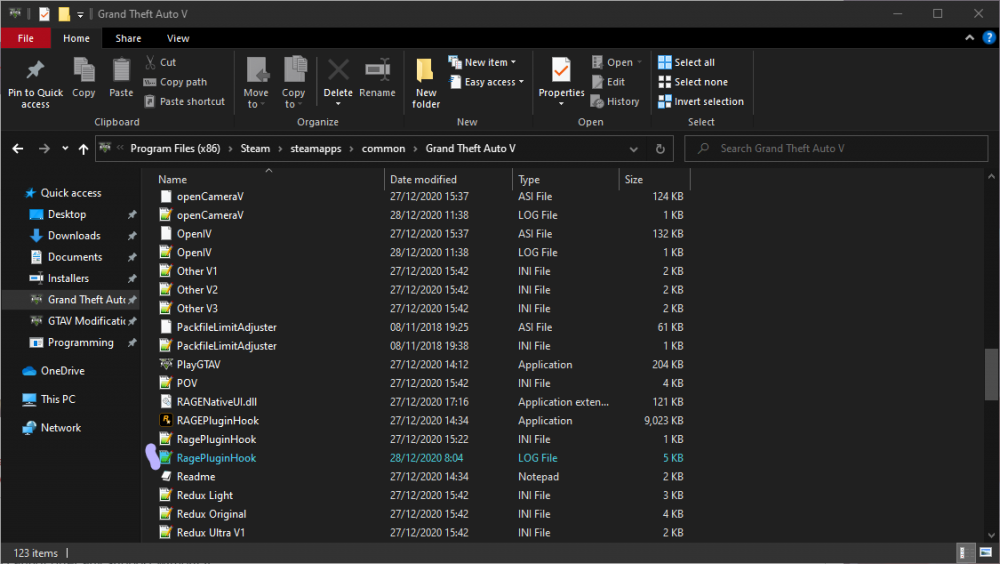Open the File menu tab
This screenshot has height=564, width=1000.
point(26,38)
